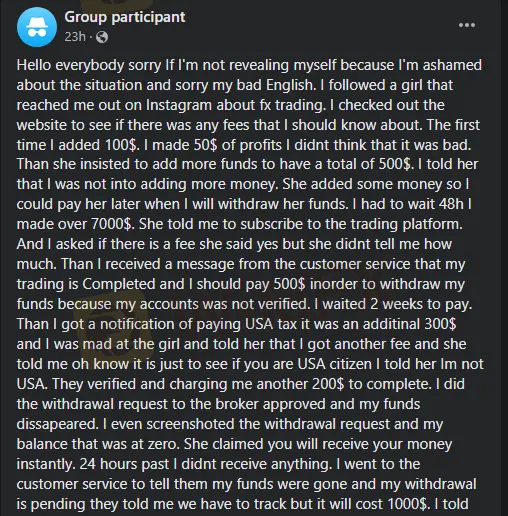Click the phrase "24 hours past"
The width and height of the screenshot is (508, 516).
[124, 464]
